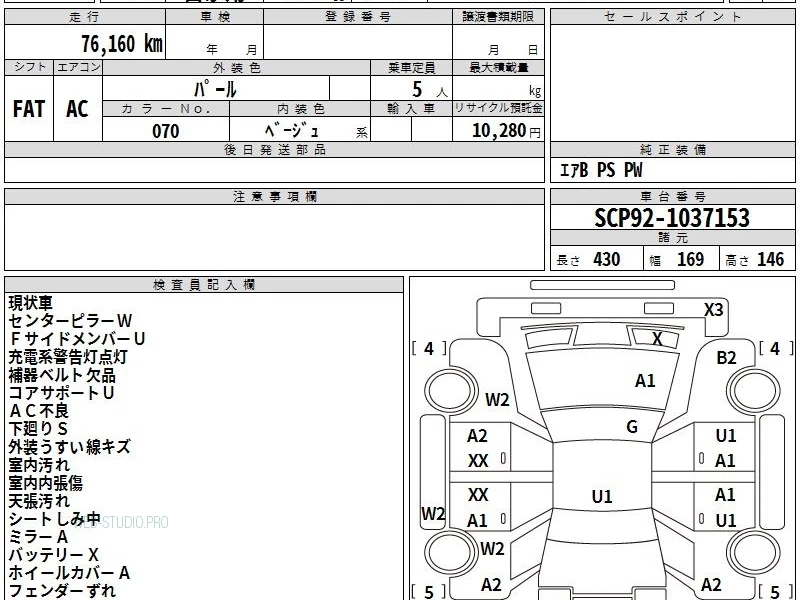
Task: Click the color number 070
Action: click(x=166, y=131)
